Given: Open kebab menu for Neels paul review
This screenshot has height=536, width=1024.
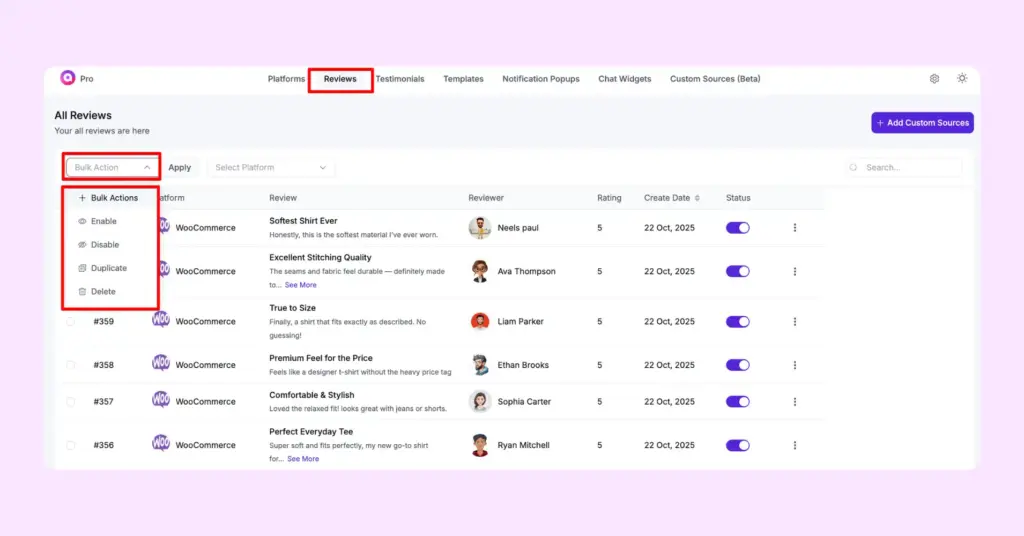Looking at the screenshot, I should (795, 228).
